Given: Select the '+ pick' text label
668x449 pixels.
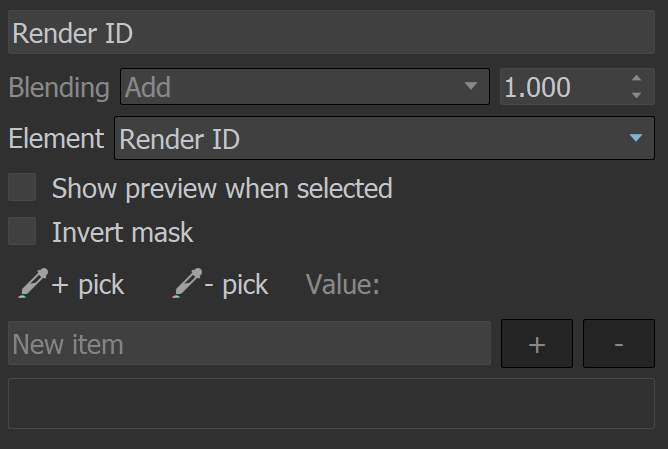Looking at the screenshot, I should click(88, 285).
